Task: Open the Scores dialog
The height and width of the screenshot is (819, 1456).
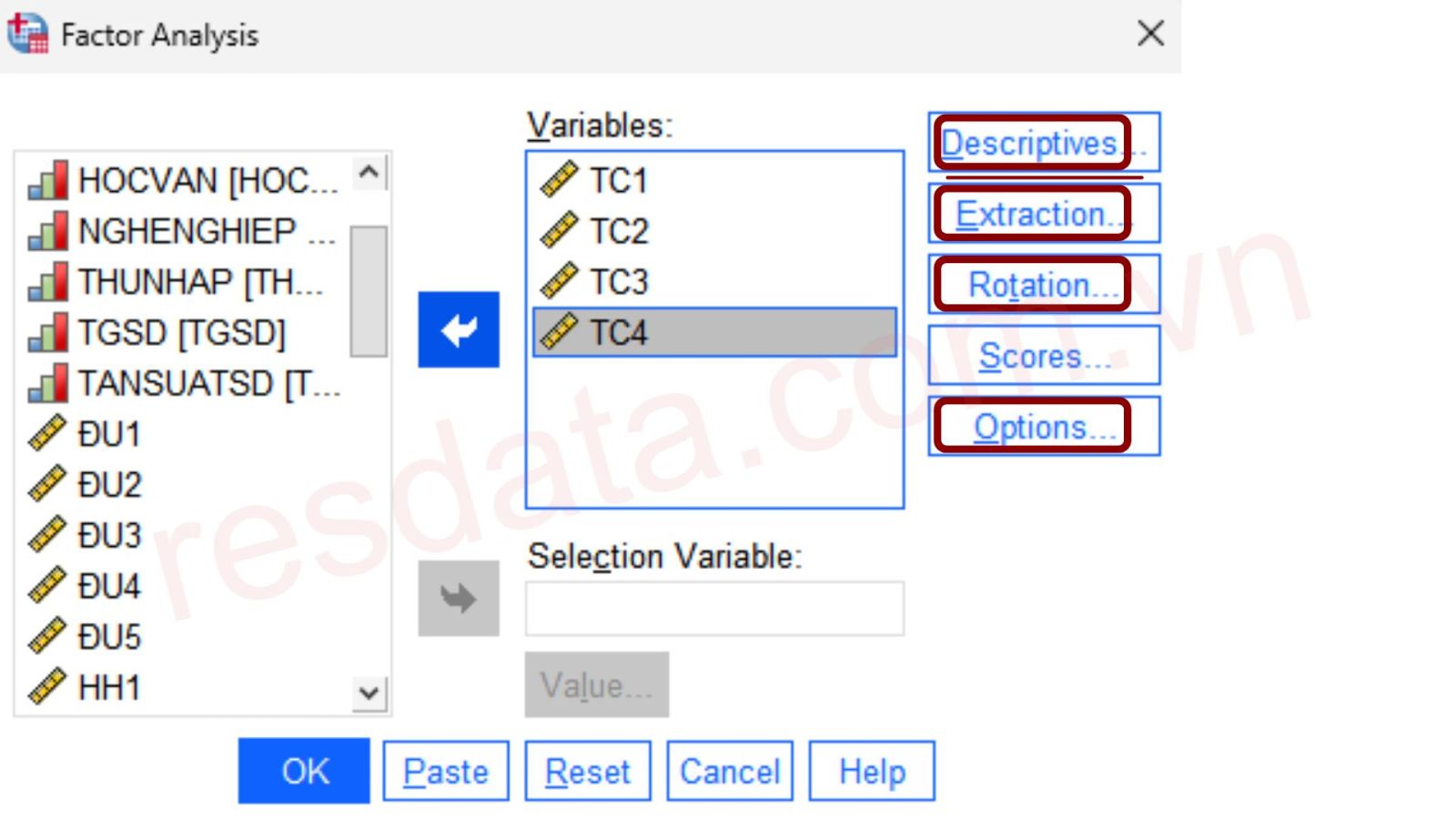Action: pyautogui.click(x=1043, y=356)
